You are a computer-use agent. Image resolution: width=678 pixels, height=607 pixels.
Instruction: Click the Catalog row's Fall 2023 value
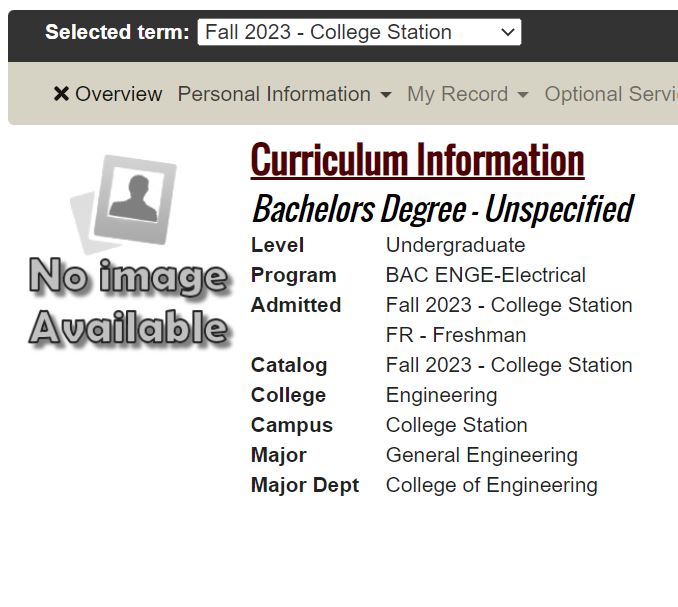coord(508,365)
